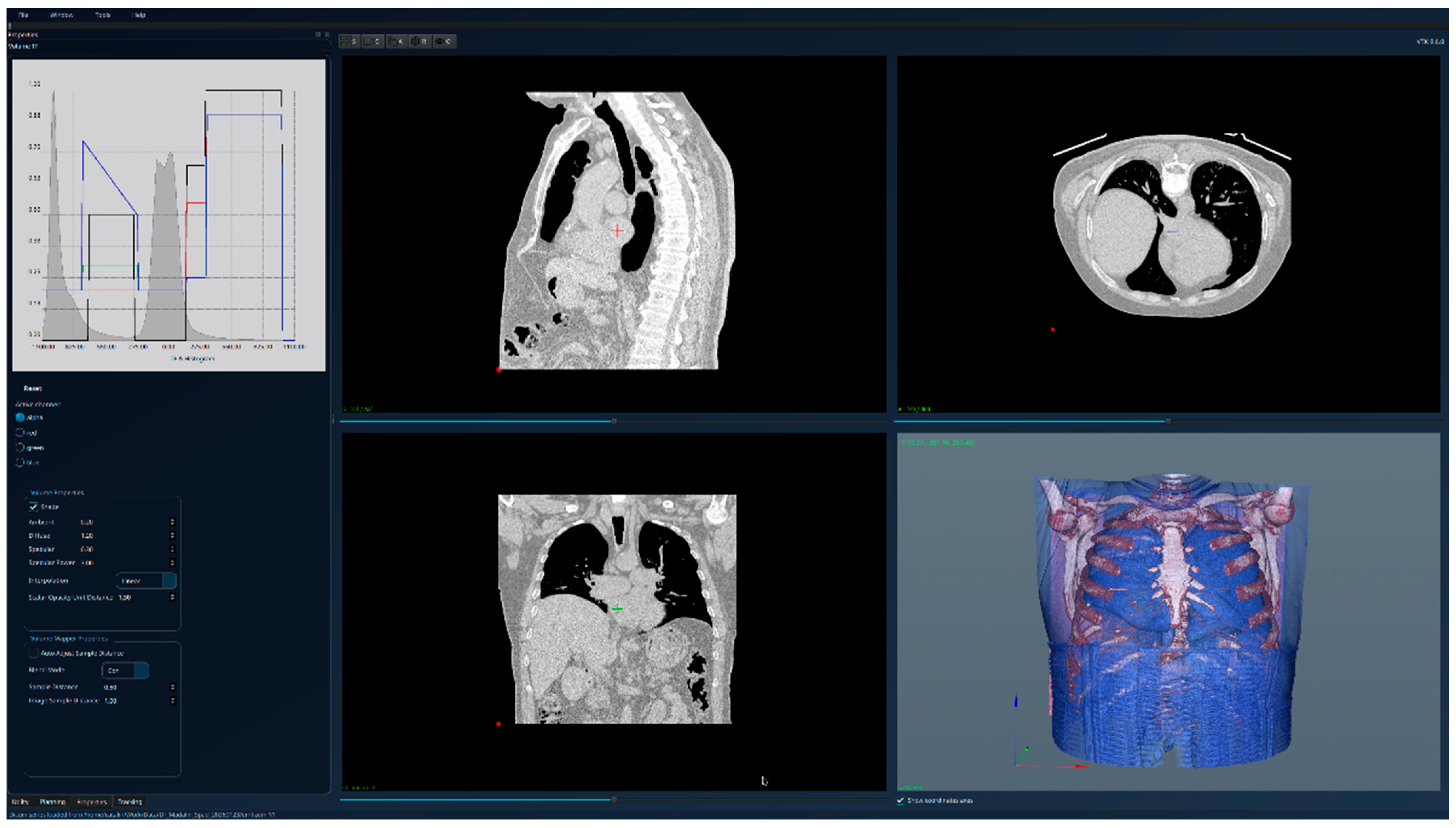1456x828 pixels.
Task: Open the File menu
Action: 23,15
